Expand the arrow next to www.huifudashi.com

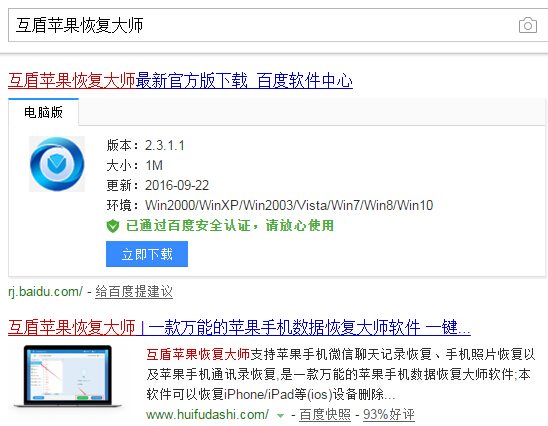click(x=280, y=416)
